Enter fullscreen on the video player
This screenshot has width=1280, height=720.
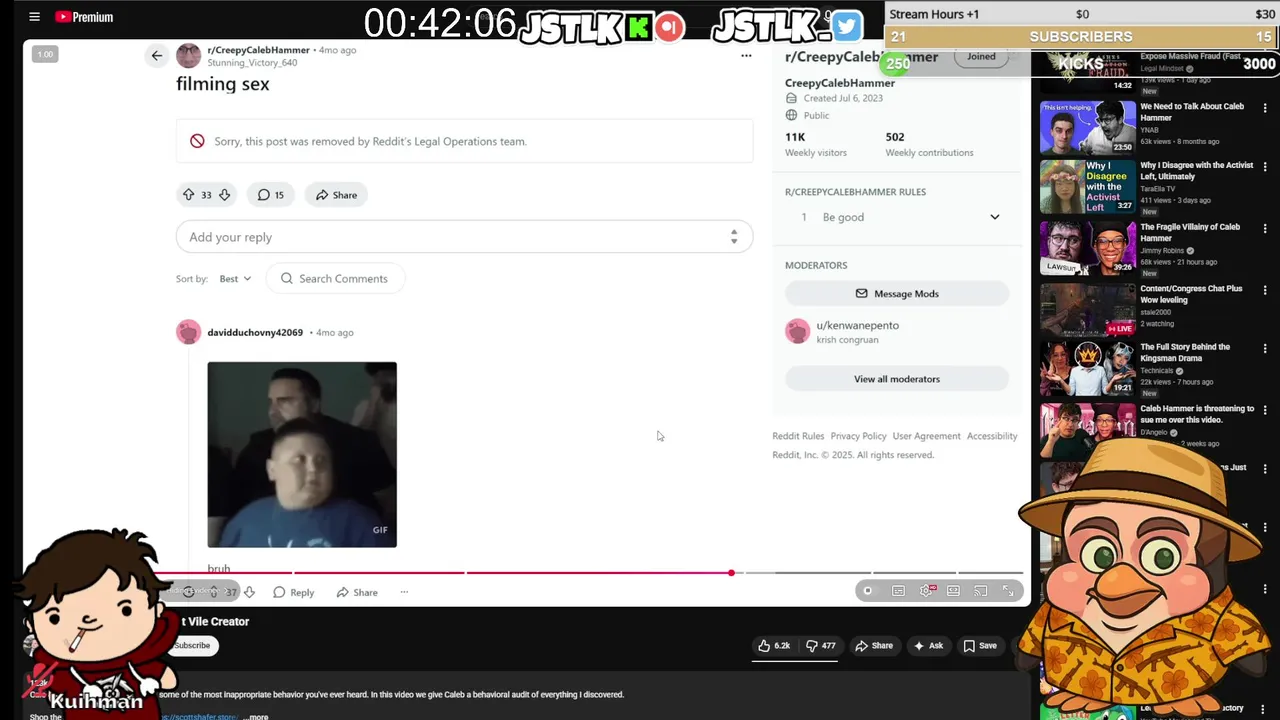(1008, 591)
